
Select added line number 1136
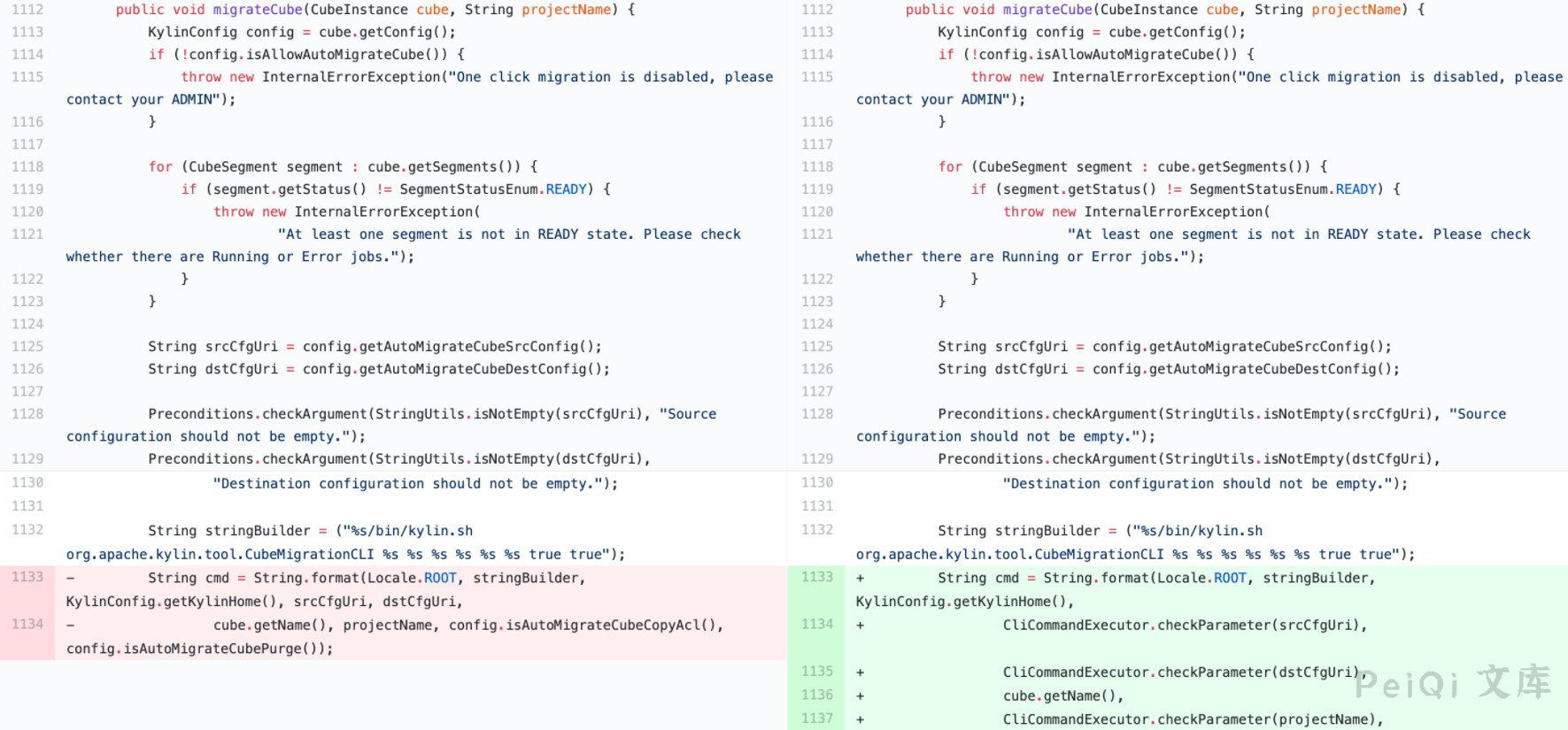816,695
